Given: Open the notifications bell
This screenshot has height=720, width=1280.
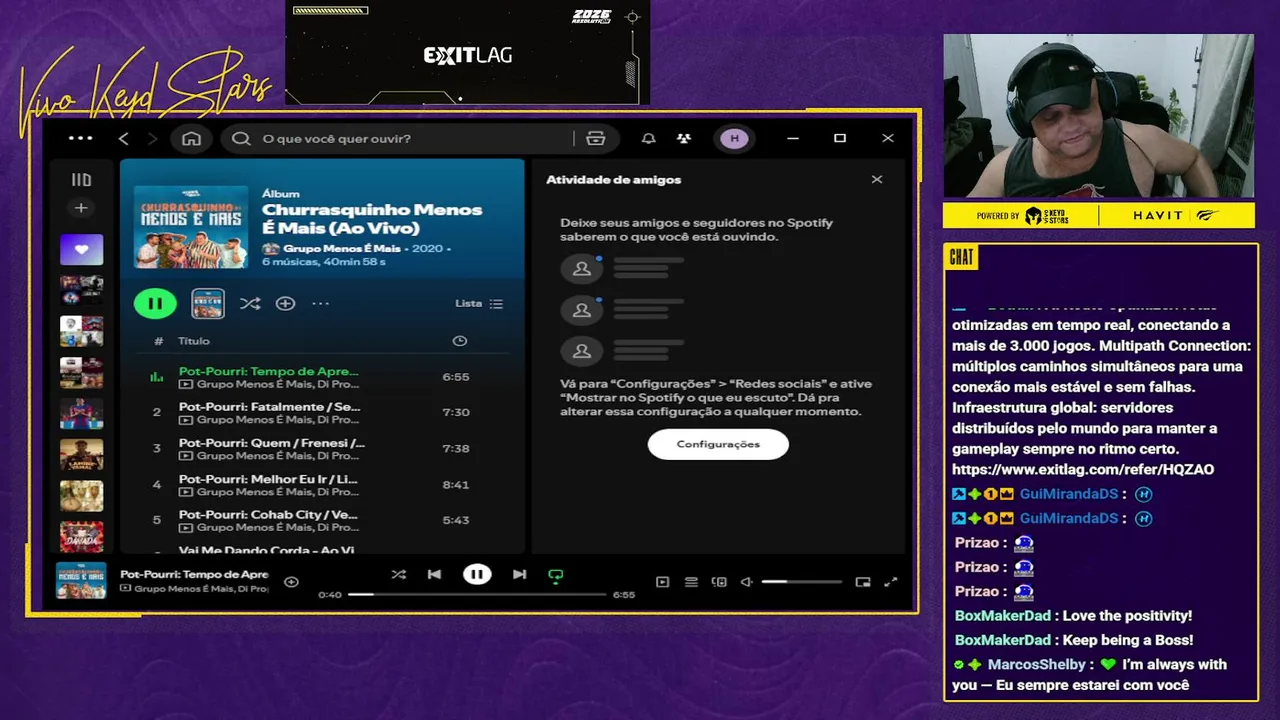Looking at the screenshot, I should 649,139.
